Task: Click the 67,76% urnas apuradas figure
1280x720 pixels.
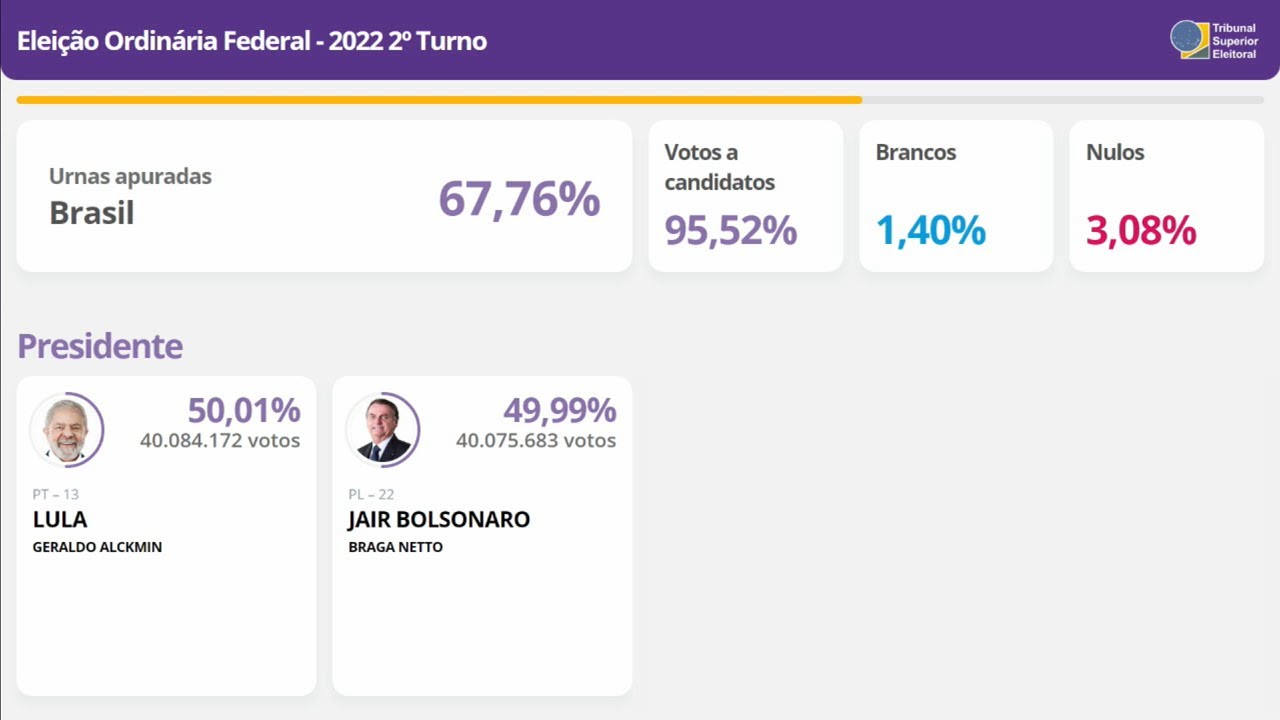Action: 519,198
